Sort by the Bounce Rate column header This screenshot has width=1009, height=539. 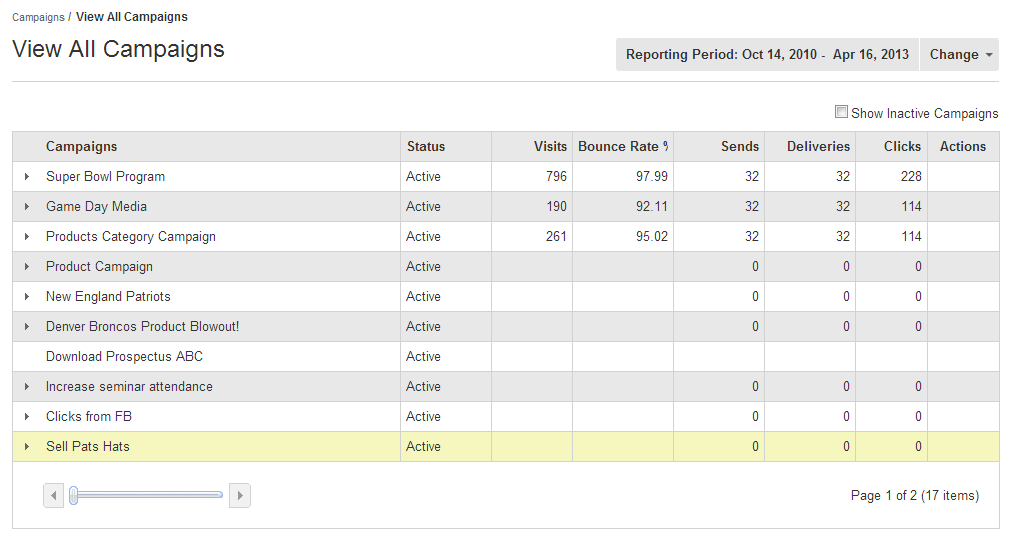coord(622,147)
